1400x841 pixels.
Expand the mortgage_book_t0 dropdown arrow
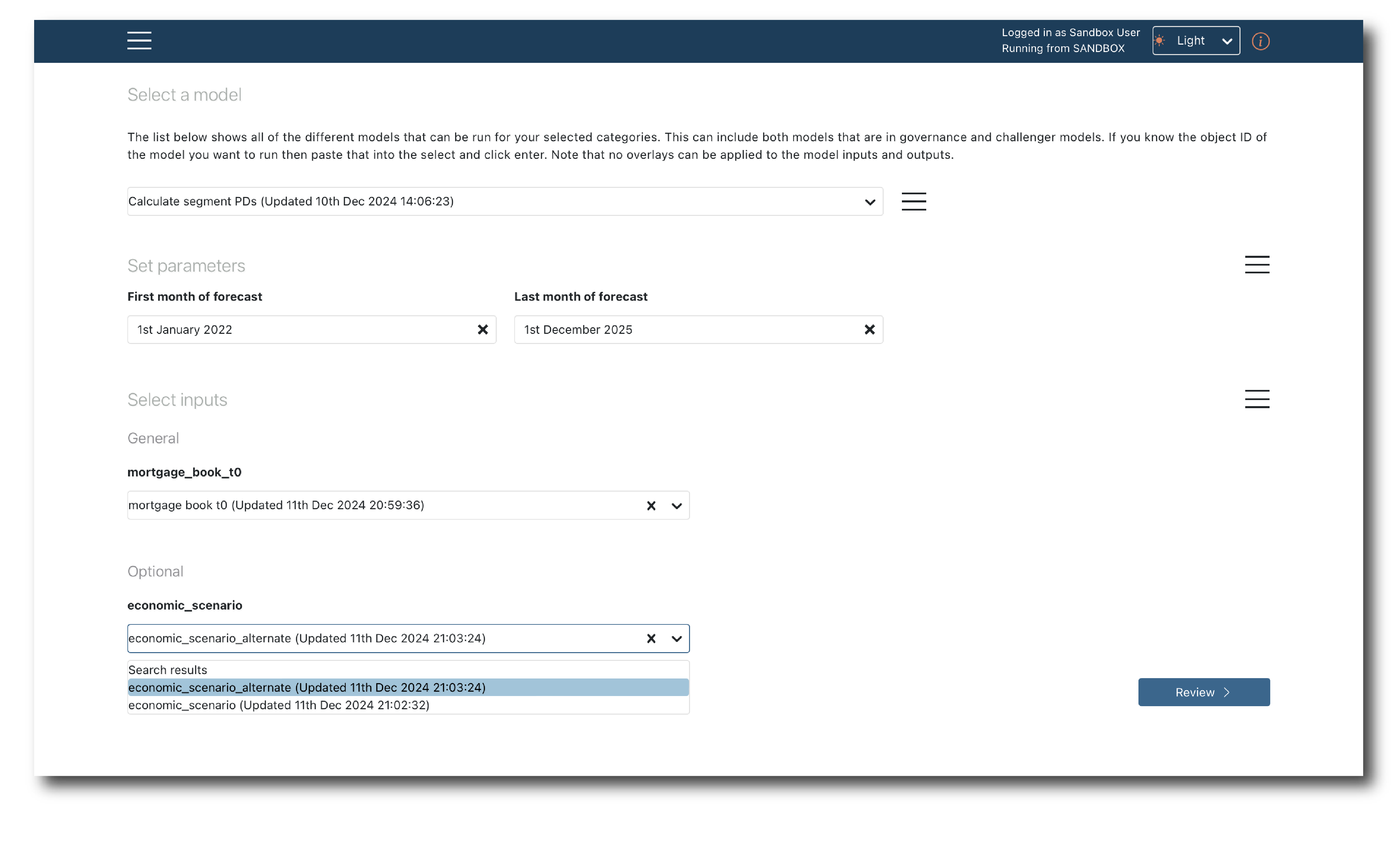coord(676,505)
